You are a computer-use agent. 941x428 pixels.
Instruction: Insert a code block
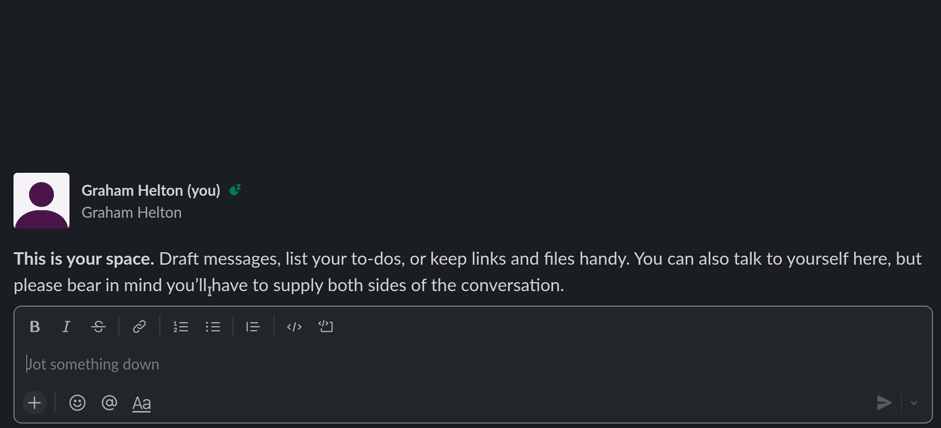[326, 326]
